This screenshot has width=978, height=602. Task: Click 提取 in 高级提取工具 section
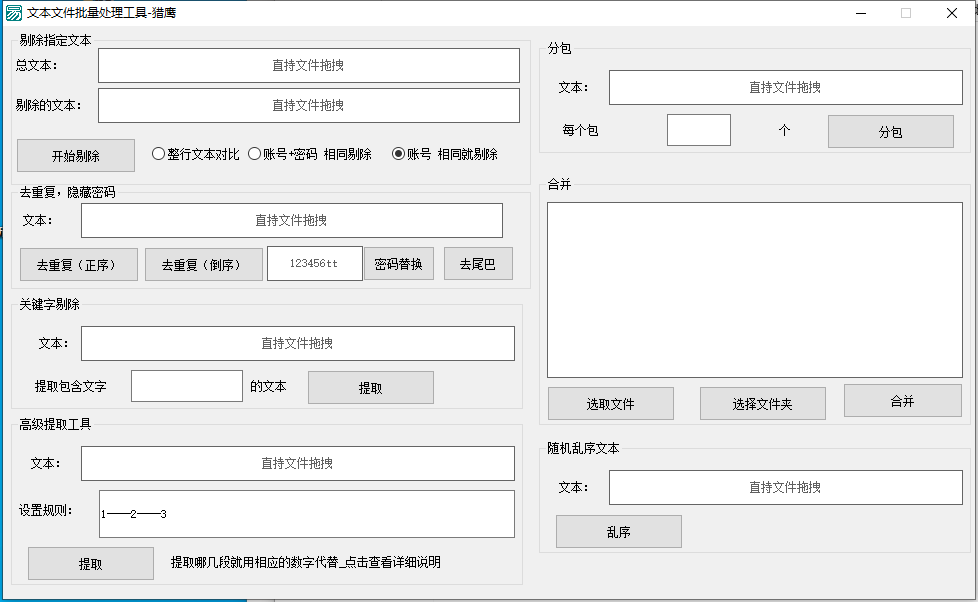(89, 563)
